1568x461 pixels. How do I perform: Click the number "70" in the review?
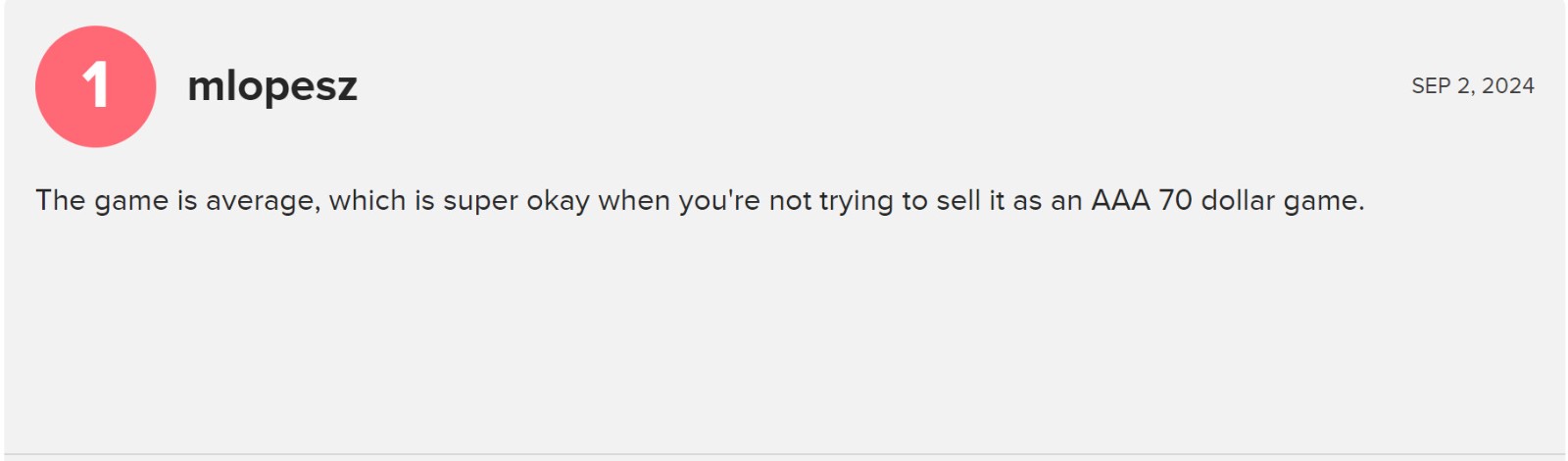point(1175,201)
